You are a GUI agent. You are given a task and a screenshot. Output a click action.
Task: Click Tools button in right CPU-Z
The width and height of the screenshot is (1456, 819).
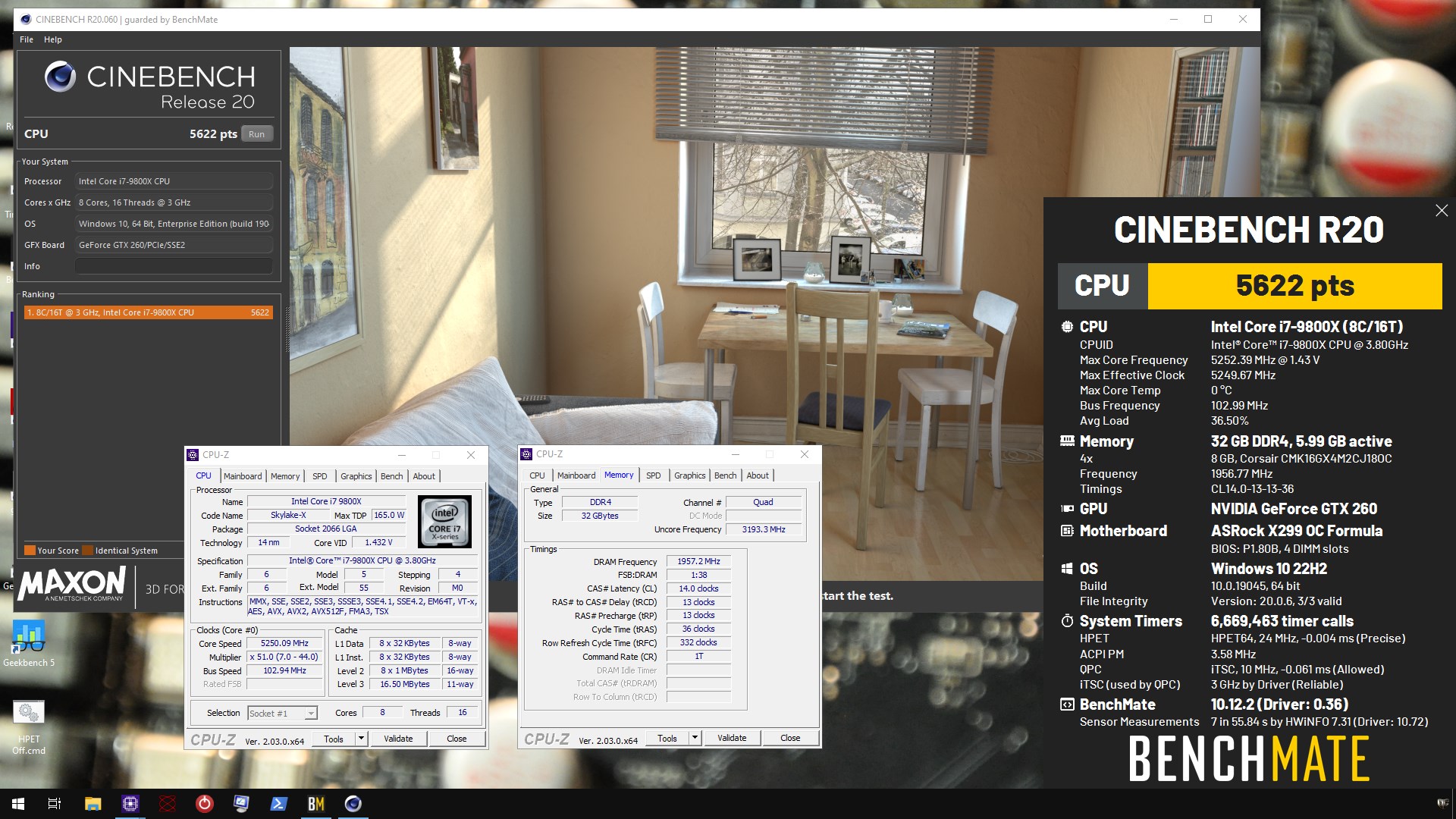point(667,738)
